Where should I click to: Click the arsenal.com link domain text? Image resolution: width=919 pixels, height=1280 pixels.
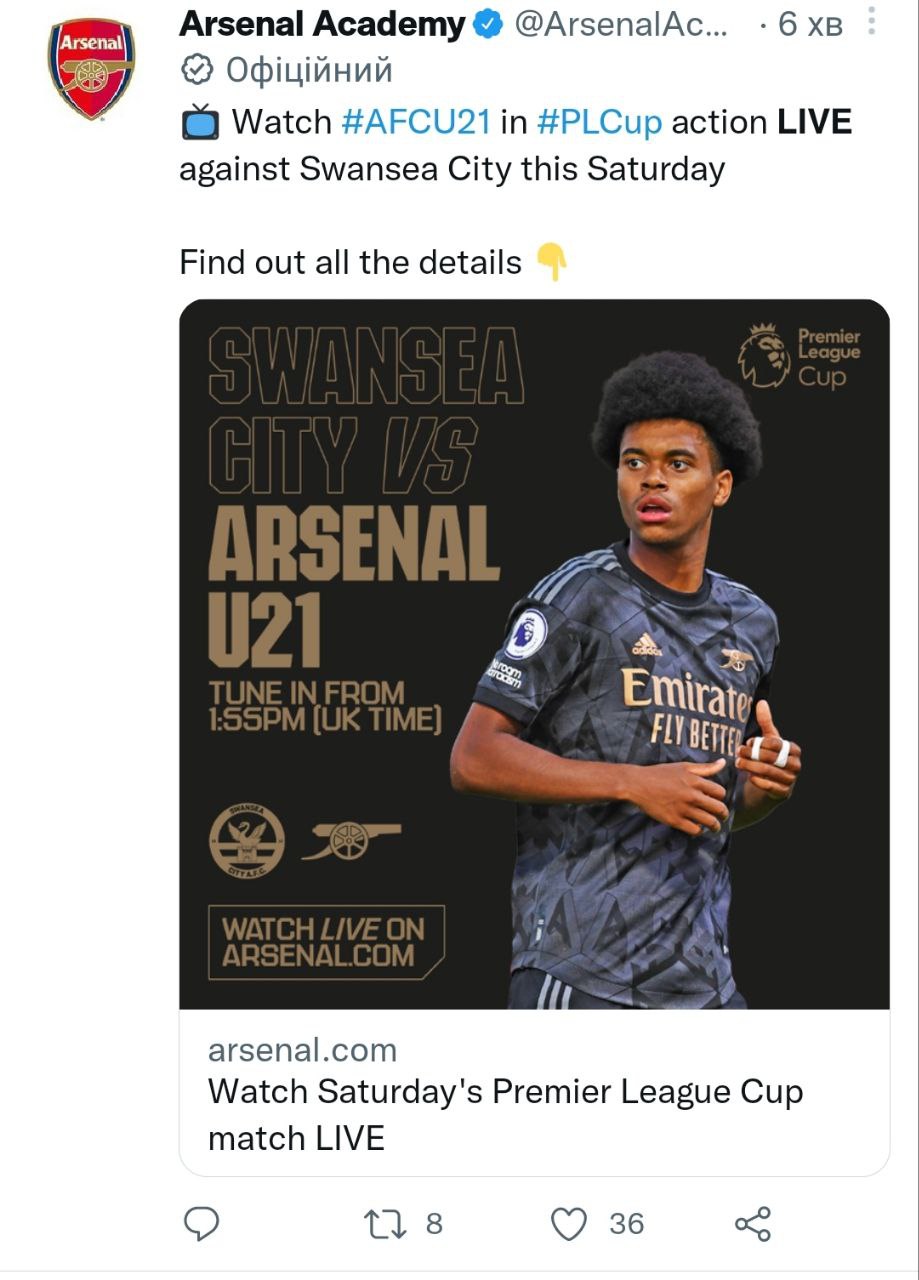tap(302, 1050)
